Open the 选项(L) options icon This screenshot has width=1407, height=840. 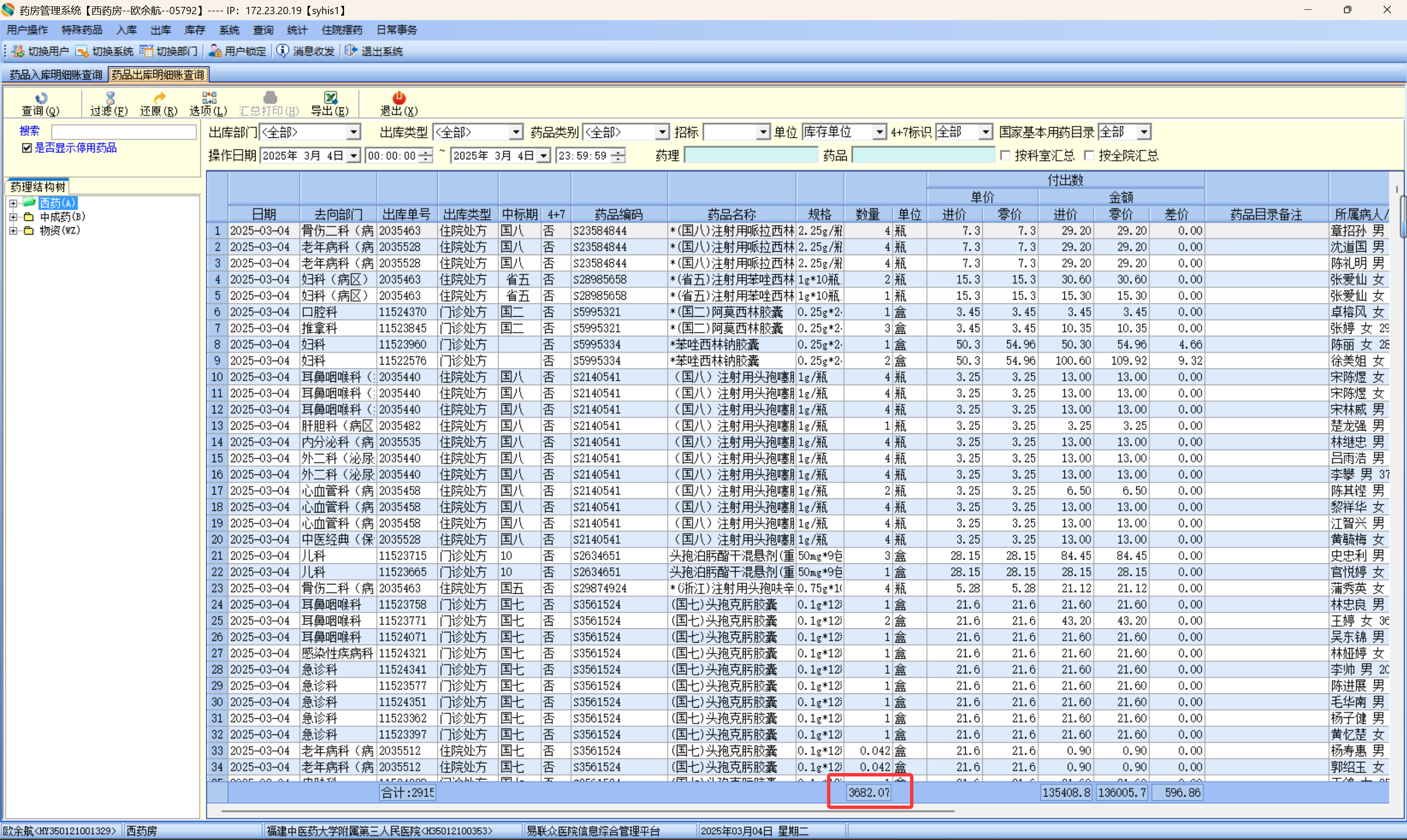click(x=209, y=99)
